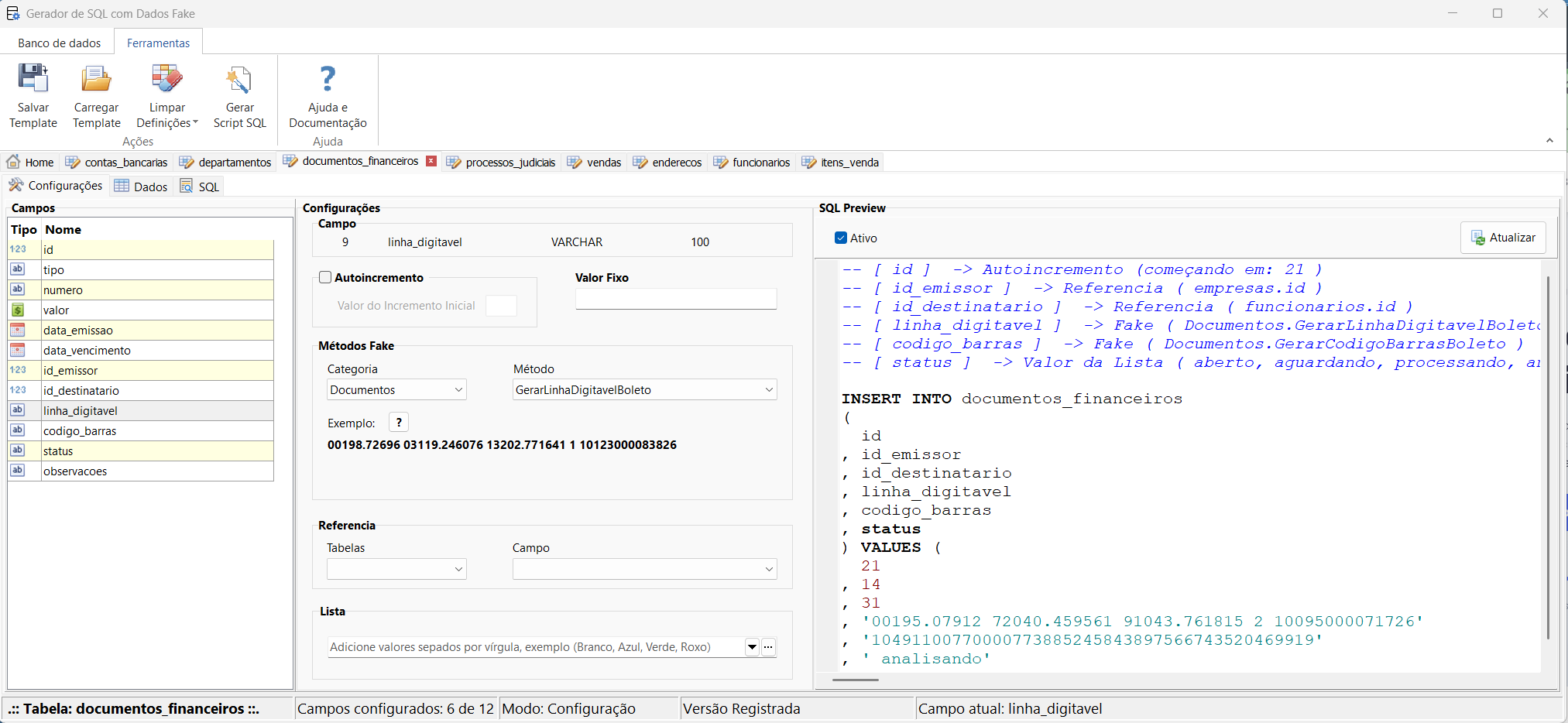
Task: Enable the Autoincremento checkbox
Action: coord(326,277)
